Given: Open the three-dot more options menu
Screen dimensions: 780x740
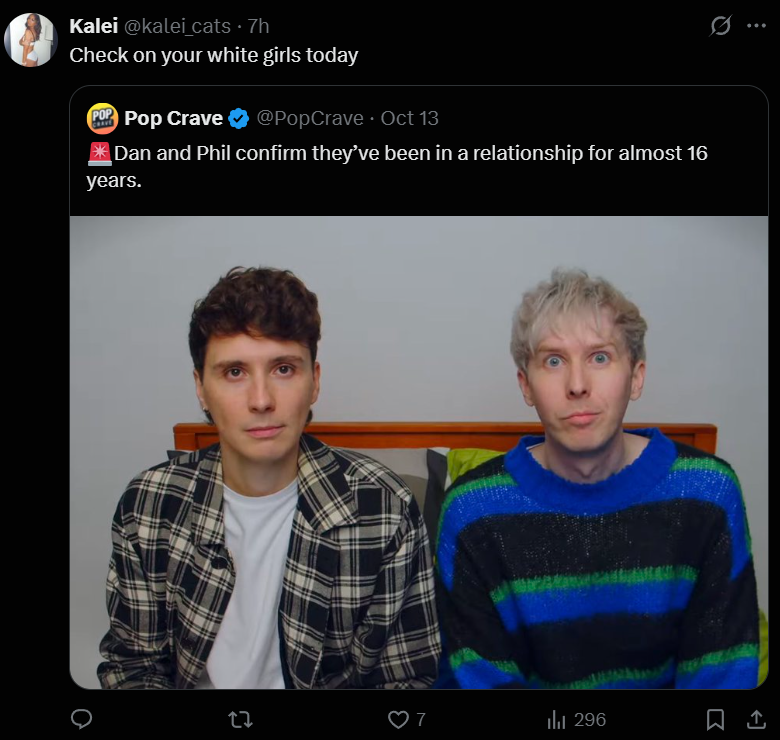Looking at the screenshot, I should tap(756, 26).
